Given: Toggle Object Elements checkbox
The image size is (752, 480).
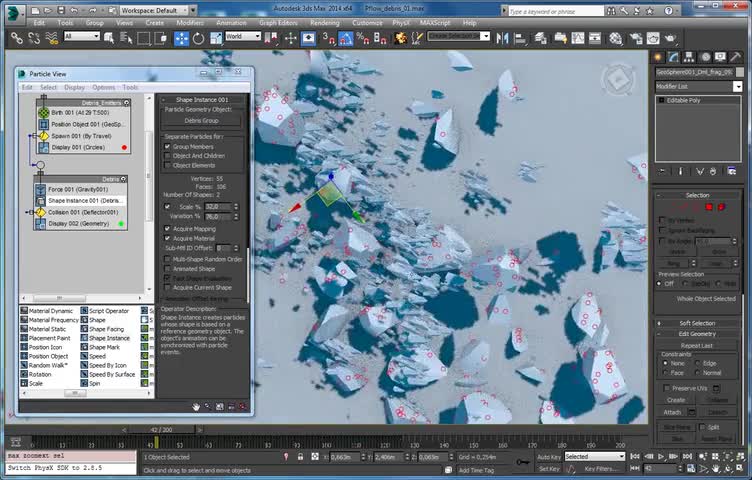Looking at the screenshot, I should (167, 165).
